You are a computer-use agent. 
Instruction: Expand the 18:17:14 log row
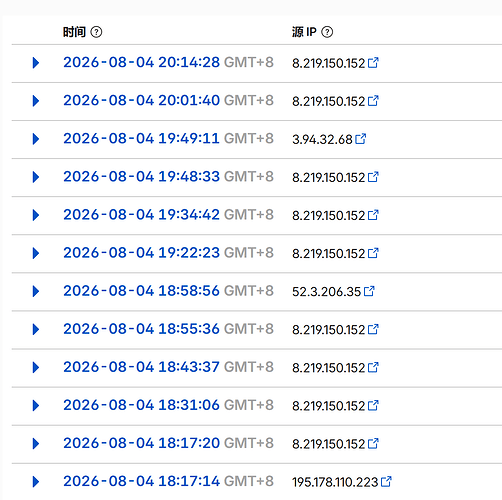click(36, 481)
